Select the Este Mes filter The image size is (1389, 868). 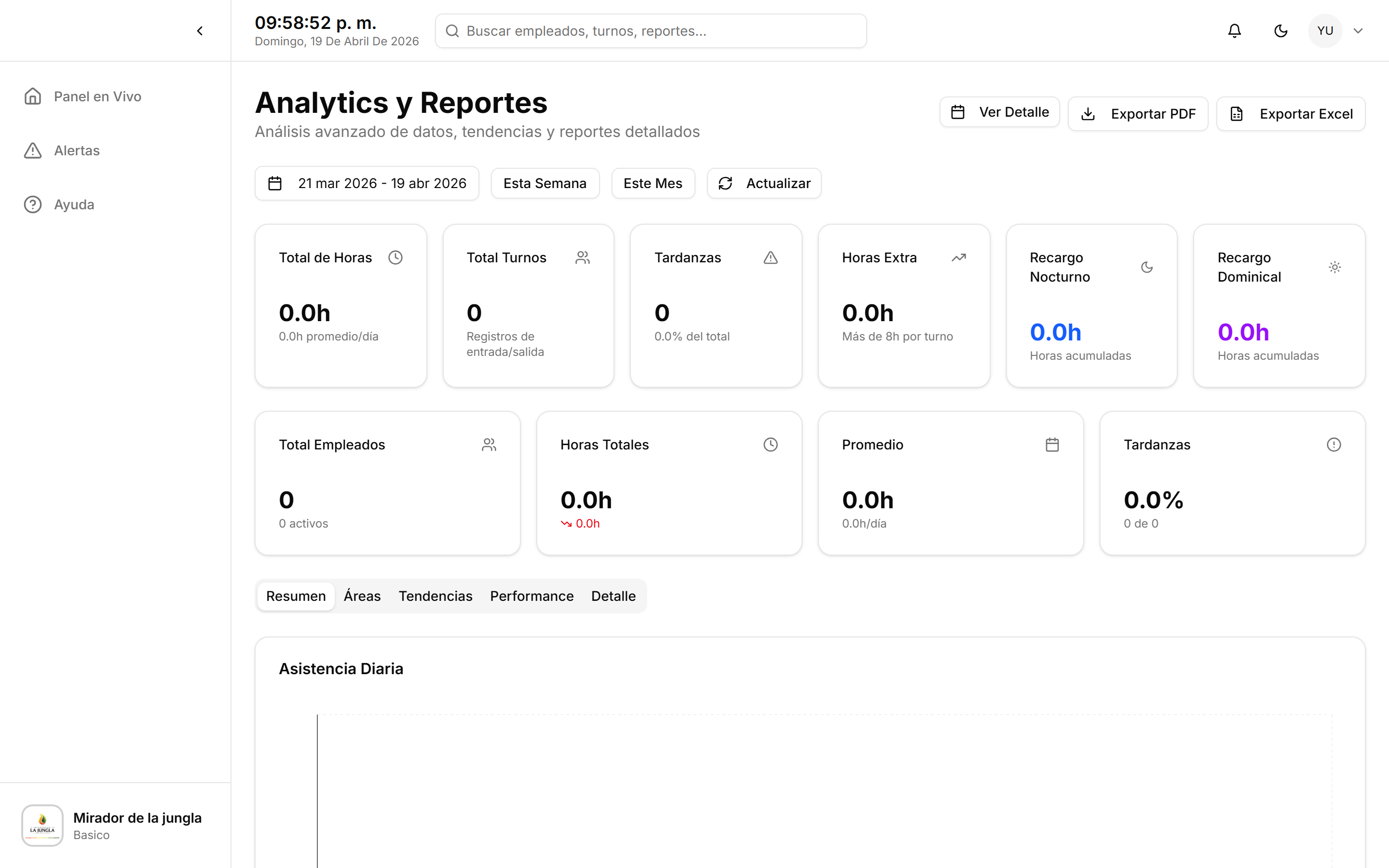click(x=653, y=183)
